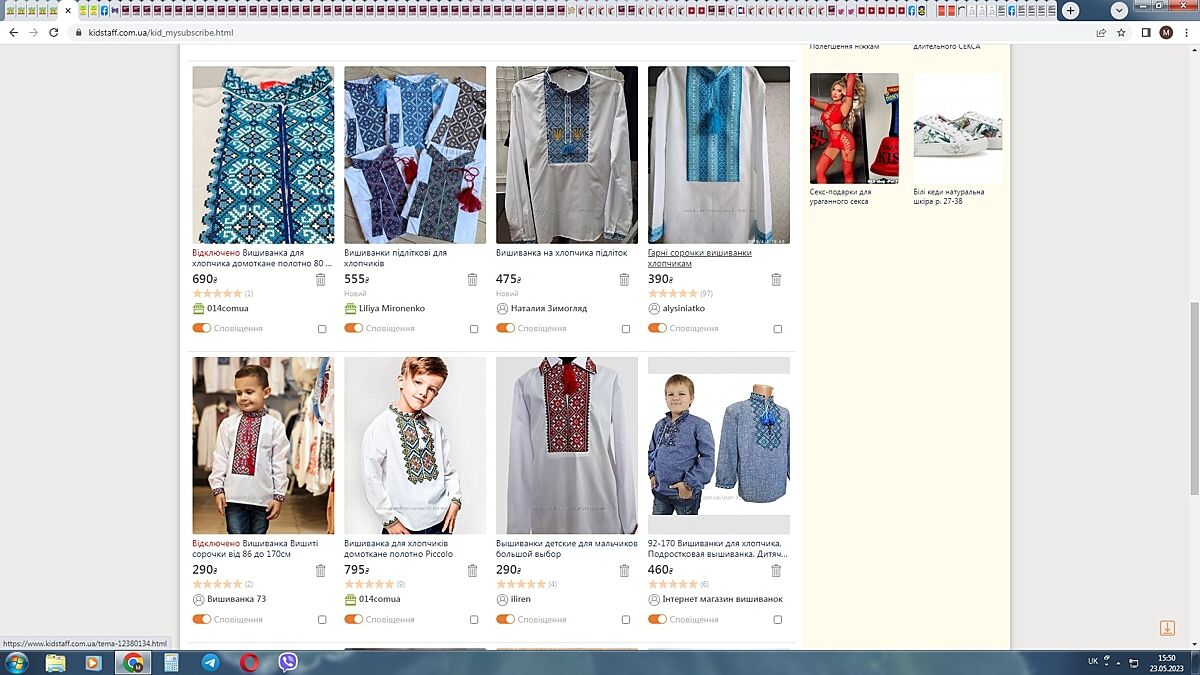Screen dimensions: 1200x675
Task: Bookmark this page with the star icon
Action: (1121, 32)
